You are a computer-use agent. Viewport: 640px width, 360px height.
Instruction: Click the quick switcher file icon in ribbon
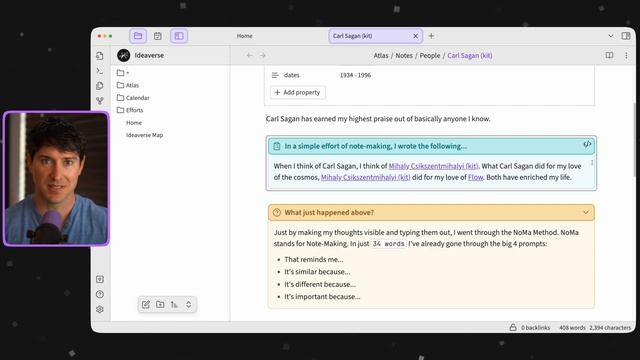pos(100,56)
